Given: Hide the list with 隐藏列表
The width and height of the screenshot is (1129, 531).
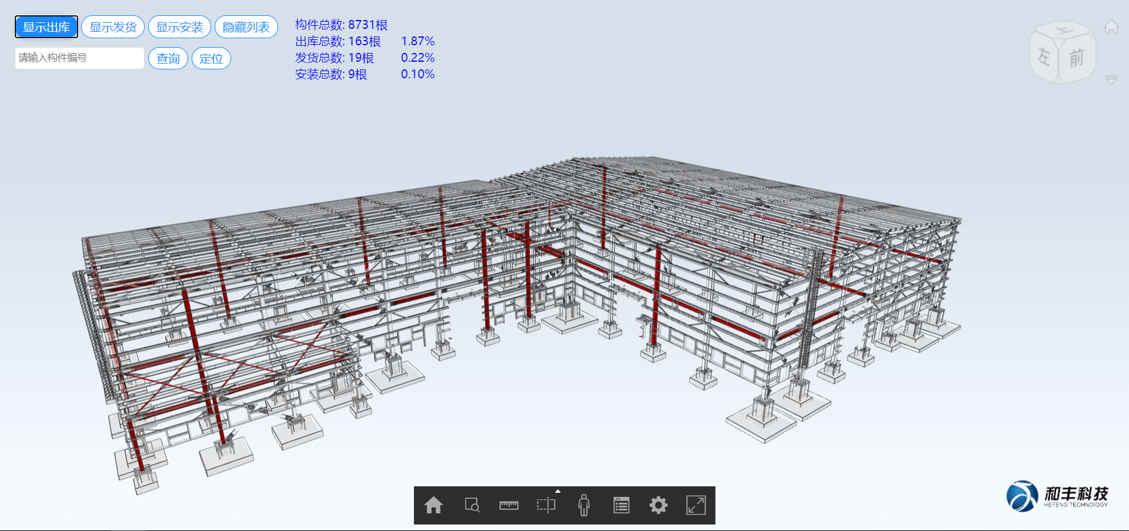Looking at the screenshot, I should pyautogui.click(x=246, y=27).
